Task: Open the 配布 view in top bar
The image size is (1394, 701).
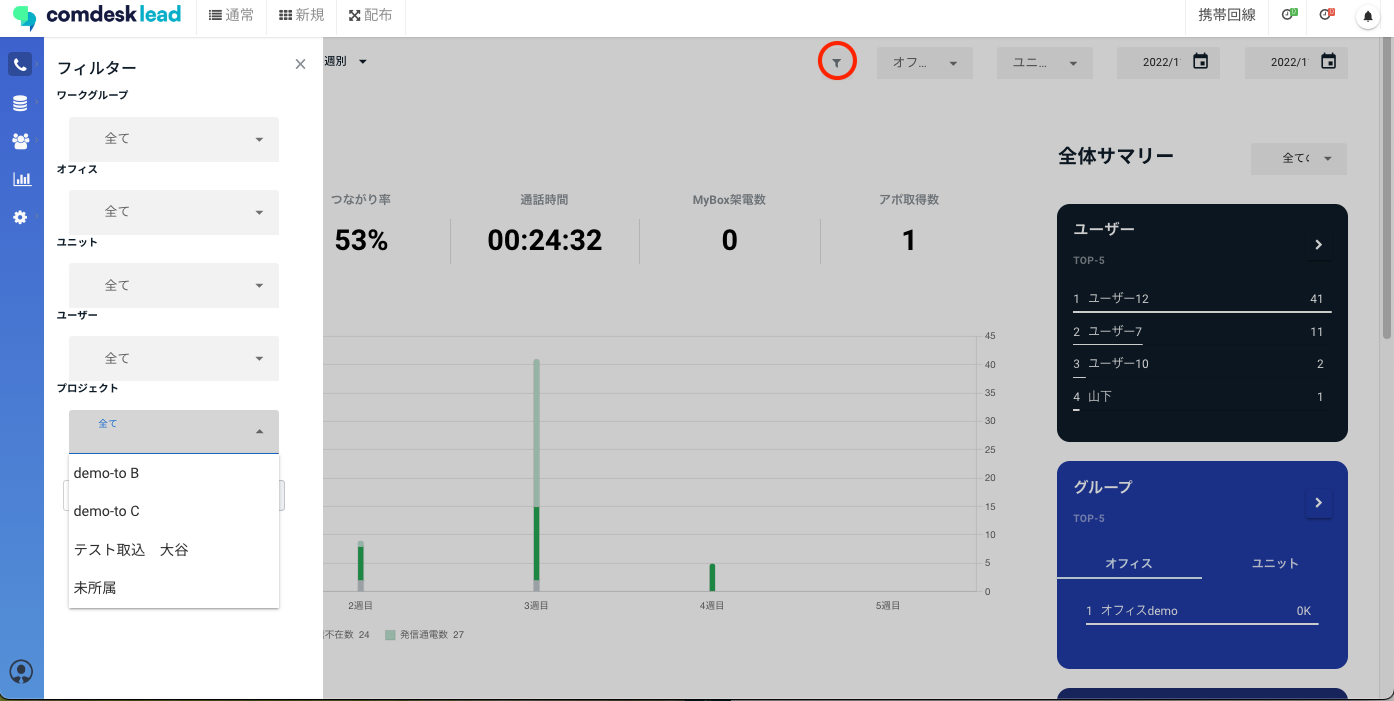Action: click(370, 16)
